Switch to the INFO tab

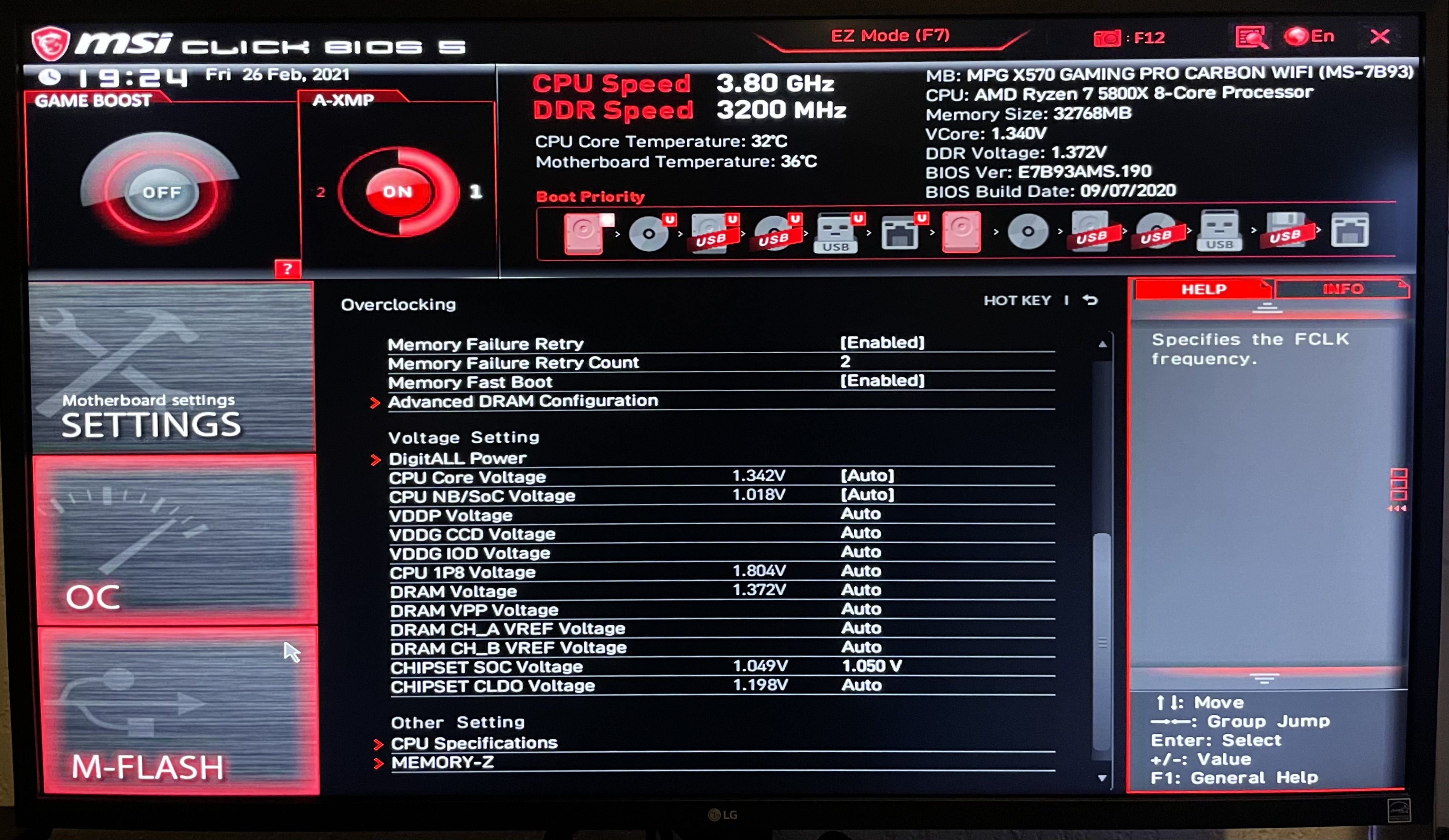tap(1343, 289)
